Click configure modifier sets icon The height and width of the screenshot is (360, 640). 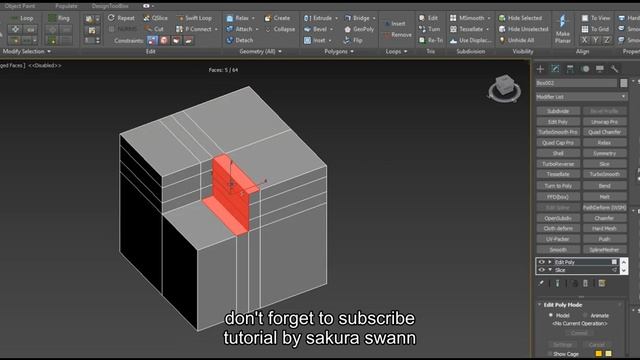click(602, 283)
